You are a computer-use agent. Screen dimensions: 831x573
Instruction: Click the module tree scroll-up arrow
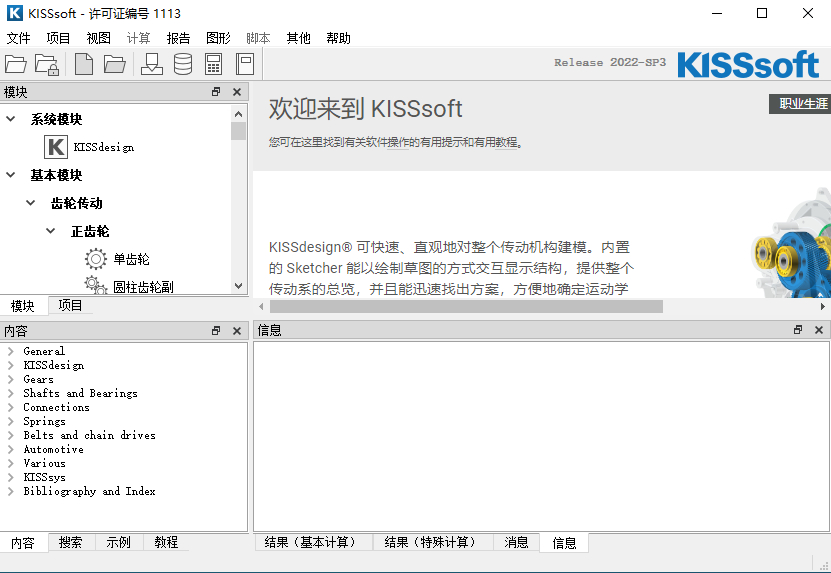[238, 113]
